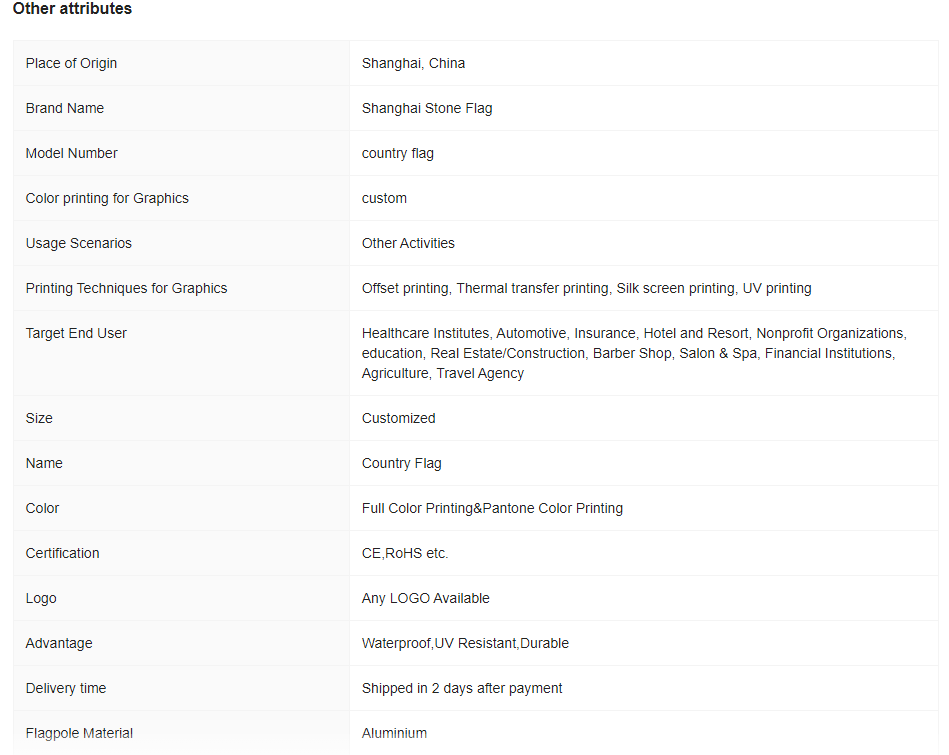Click the 'Any LOGO Available' value
The height and width of the screenshot is (755, 949).
coord(426,598)
